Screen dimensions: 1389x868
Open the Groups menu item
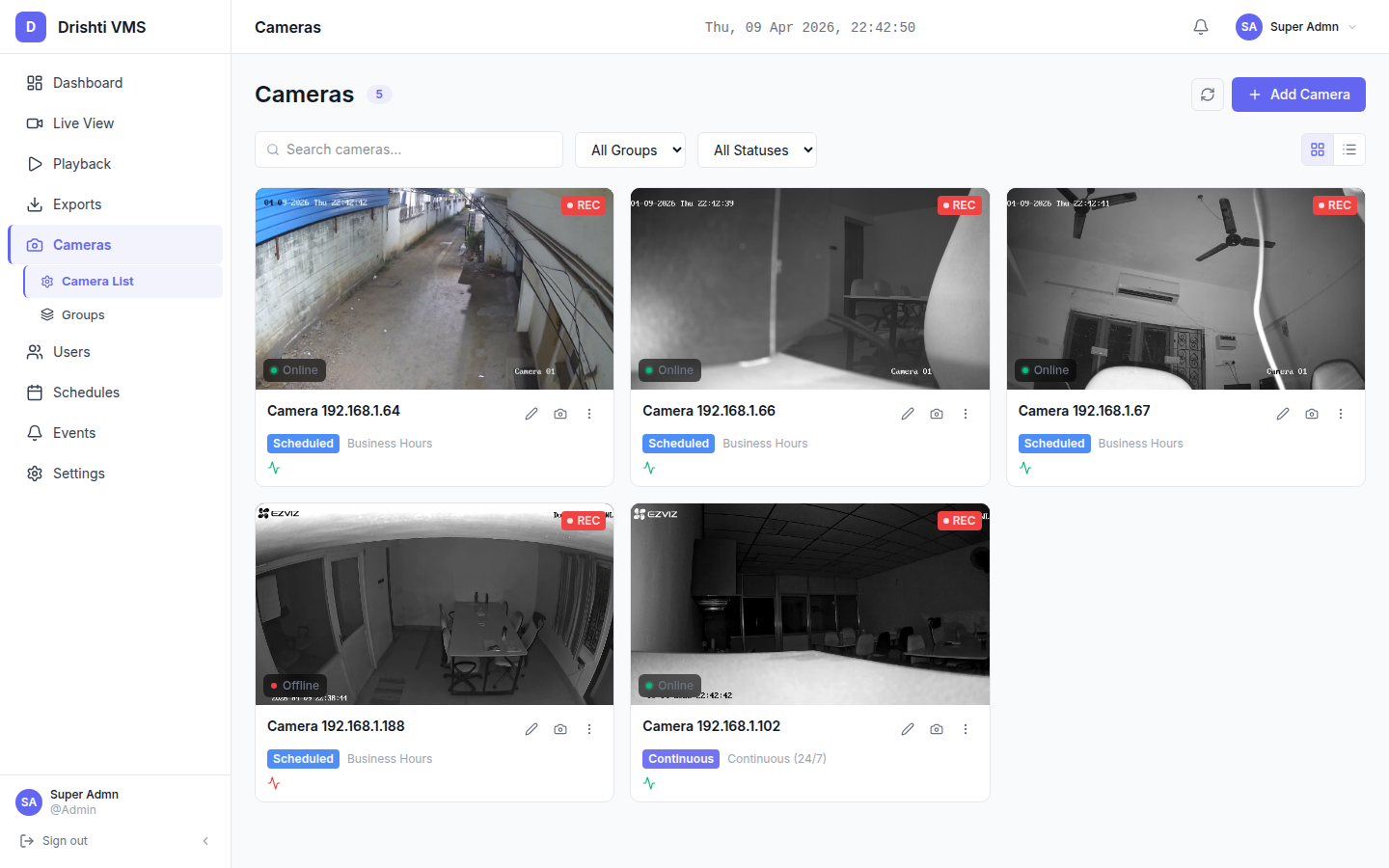[84, 314]
